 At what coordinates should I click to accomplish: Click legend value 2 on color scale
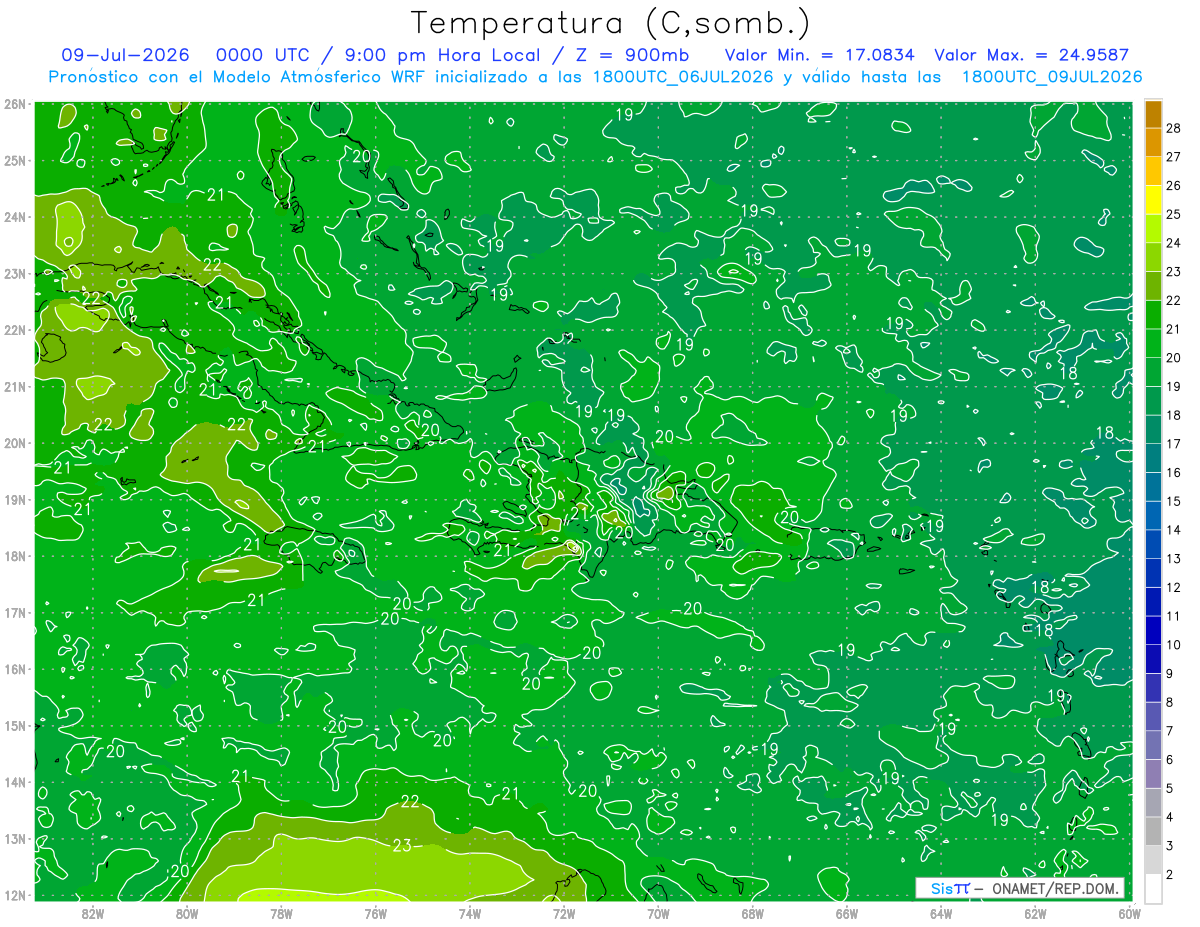pyautogui.click(x=1170, y=875)
